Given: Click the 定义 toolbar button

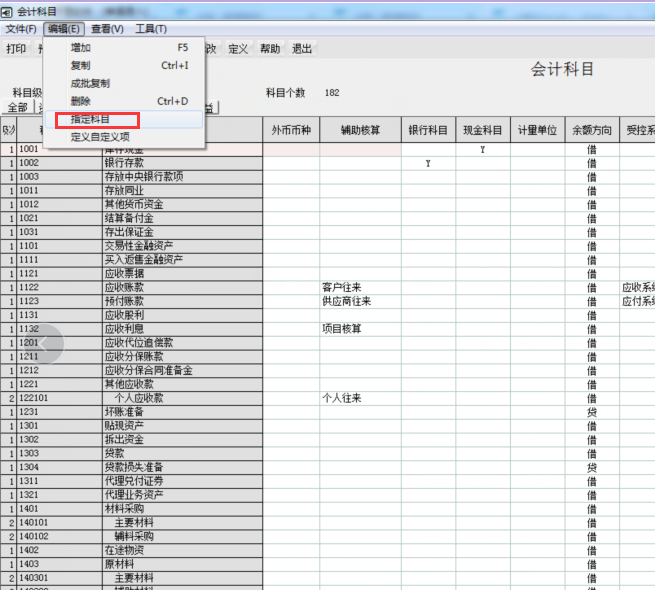Looking at the screenshot, I should click(x=238, y=49).
